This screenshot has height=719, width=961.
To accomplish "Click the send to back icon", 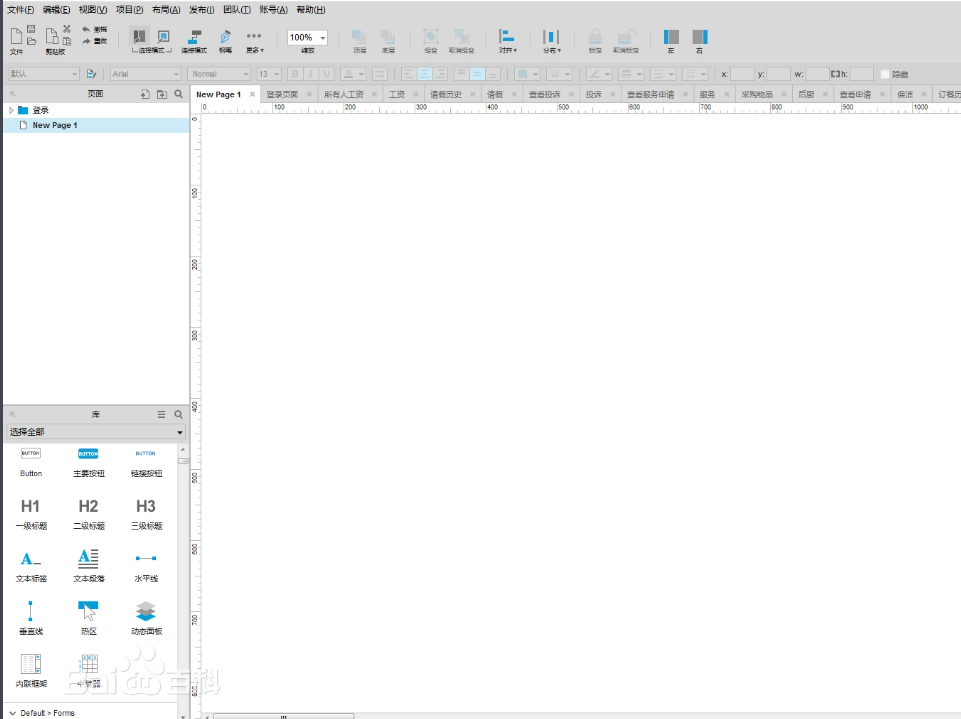I will (387, 37).
